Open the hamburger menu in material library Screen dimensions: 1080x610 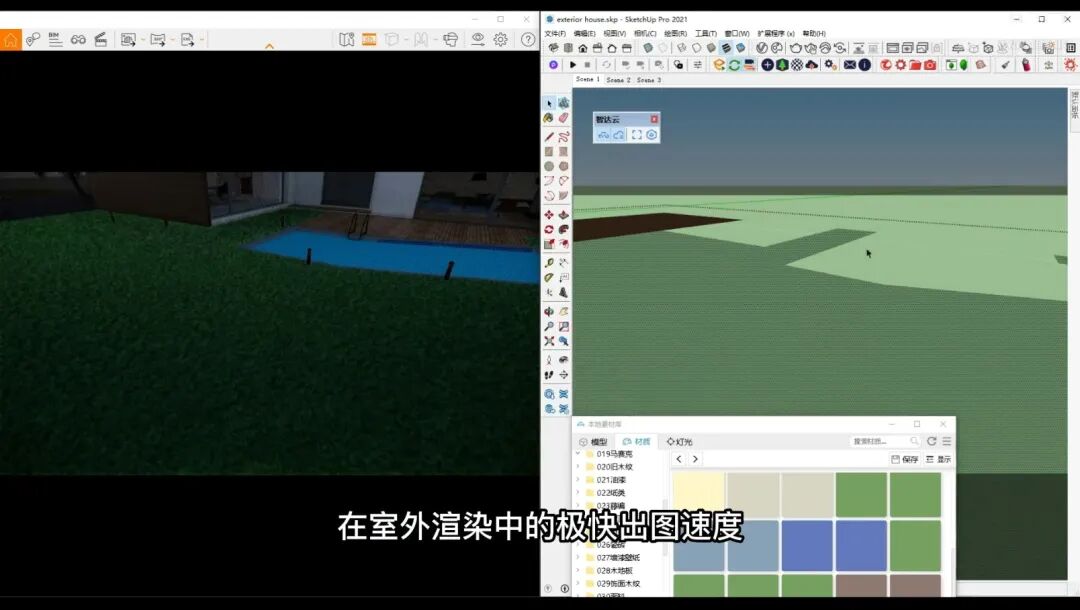pyautogui.click(x=947, y=441)
